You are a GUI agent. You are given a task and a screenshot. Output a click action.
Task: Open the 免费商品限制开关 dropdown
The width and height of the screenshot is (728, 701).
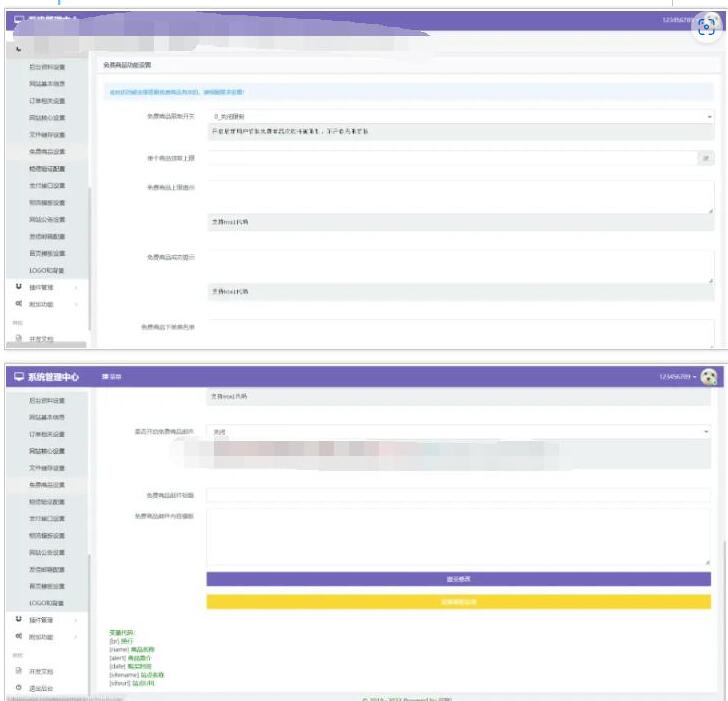point(460,116)
